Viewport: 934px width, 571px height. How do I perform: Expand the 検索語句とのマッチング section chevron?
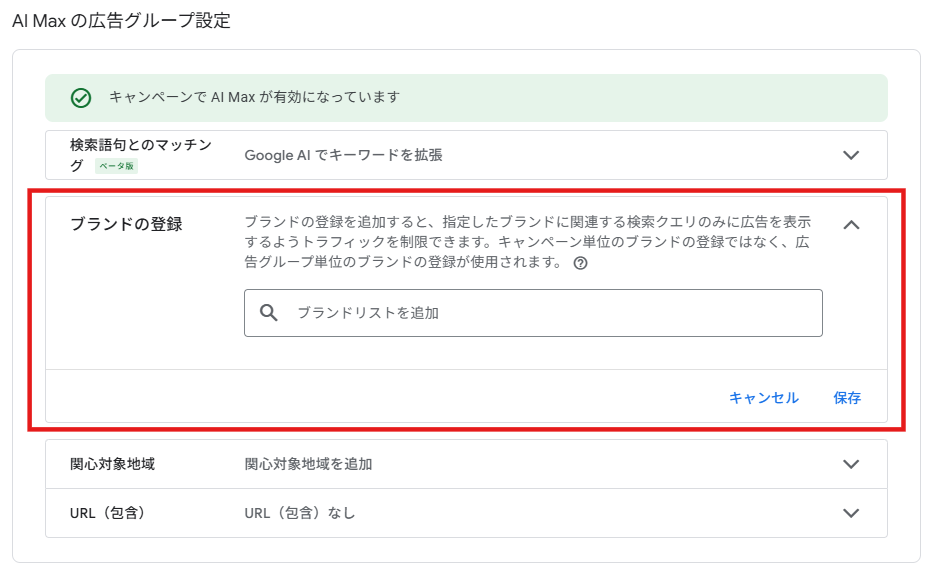pos(851,155)
